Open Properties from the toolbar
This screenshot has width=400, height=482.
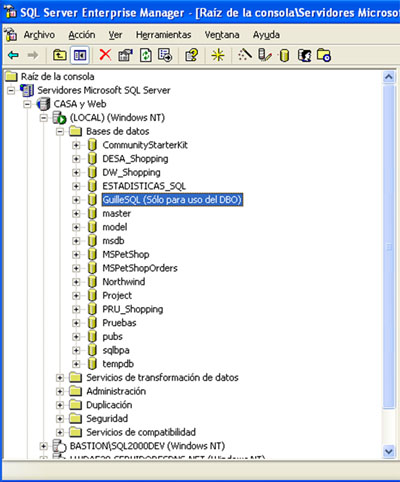125,55
